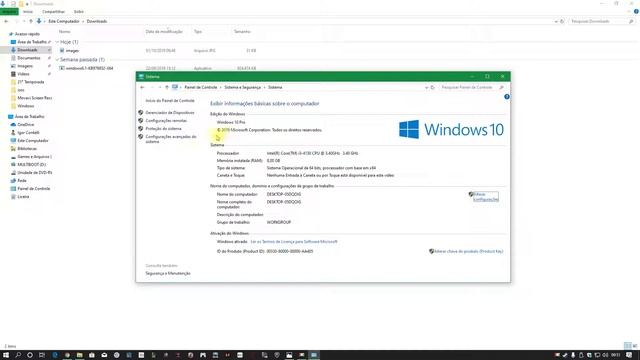640x360 pixels.
Task: Sort by Data de modificação column
Action: (164, 31)
